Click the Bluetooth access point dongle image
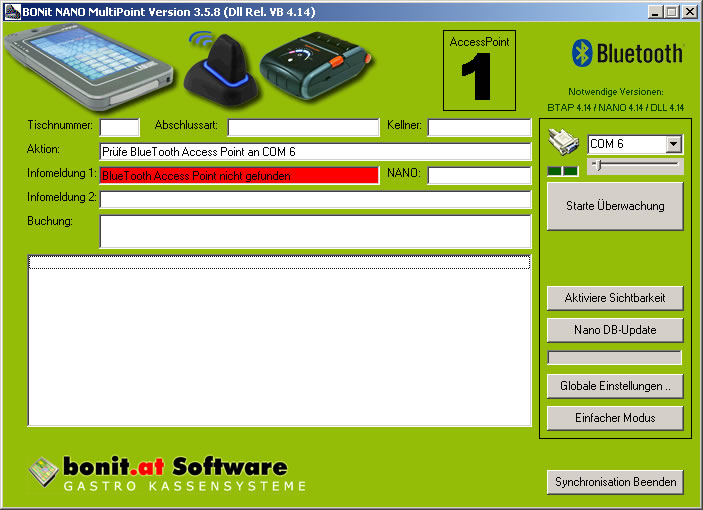This screenshot has width=703, height=510. pos(220,69)
